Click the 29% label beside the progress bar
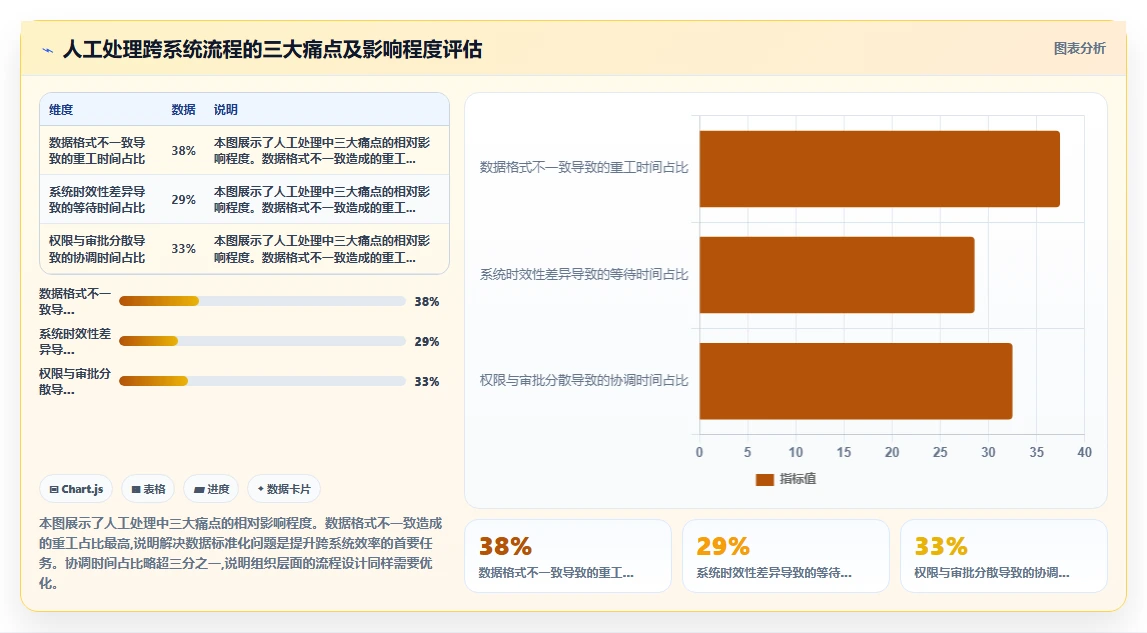The height and width of the screenshot is (633, 1147). [426, 342]
